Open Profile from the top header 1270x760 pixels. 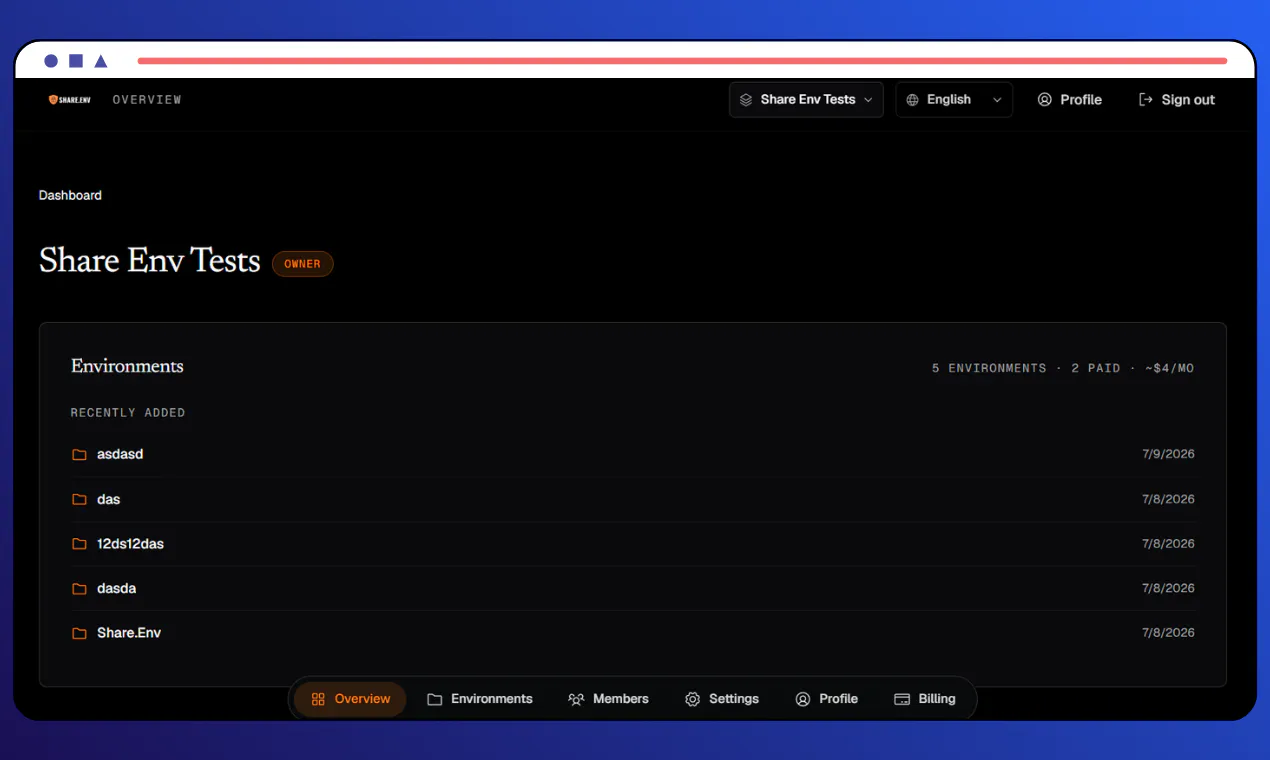[1070, 100]
